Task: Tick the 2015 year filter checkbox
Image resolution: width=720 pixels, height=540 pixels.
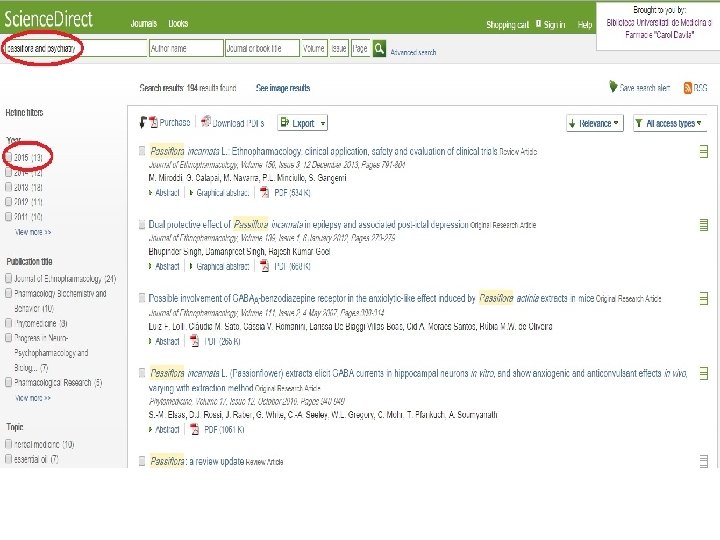Action: [8, 157]
